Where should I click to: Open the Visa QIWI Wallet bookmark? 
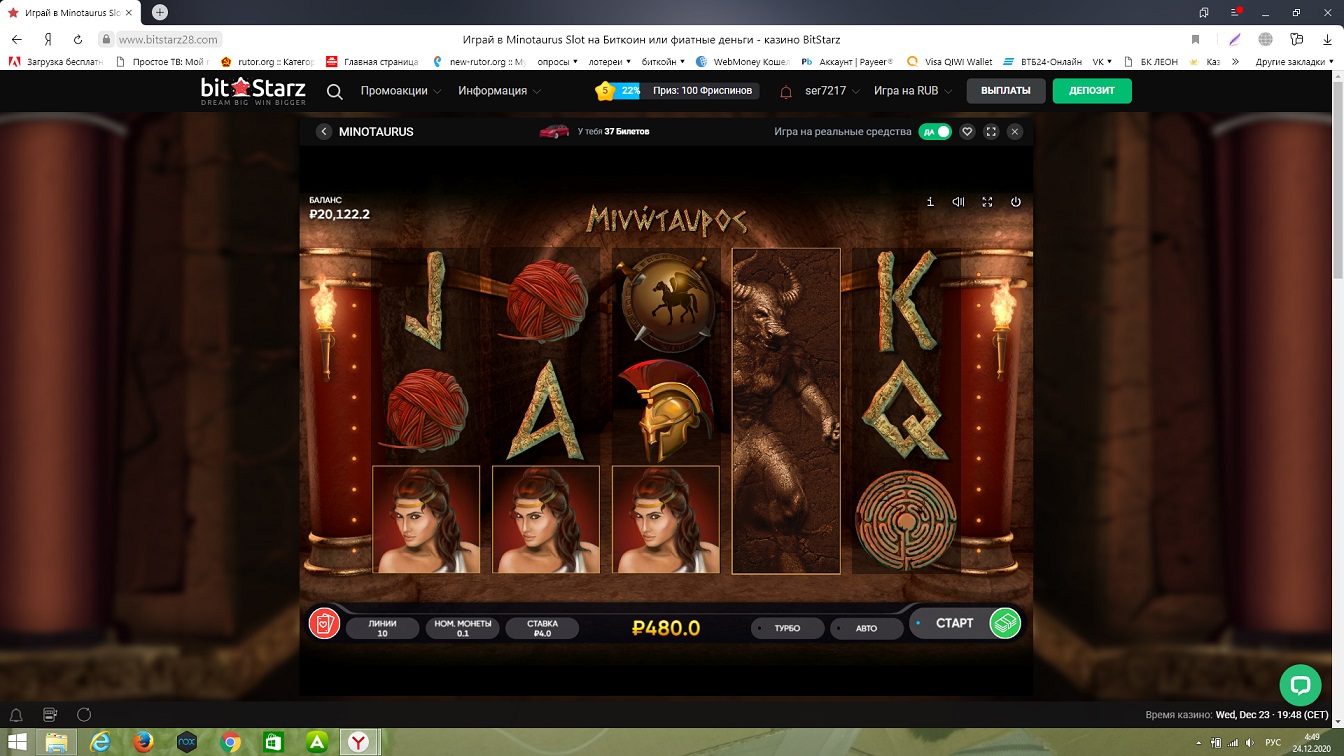949,61
